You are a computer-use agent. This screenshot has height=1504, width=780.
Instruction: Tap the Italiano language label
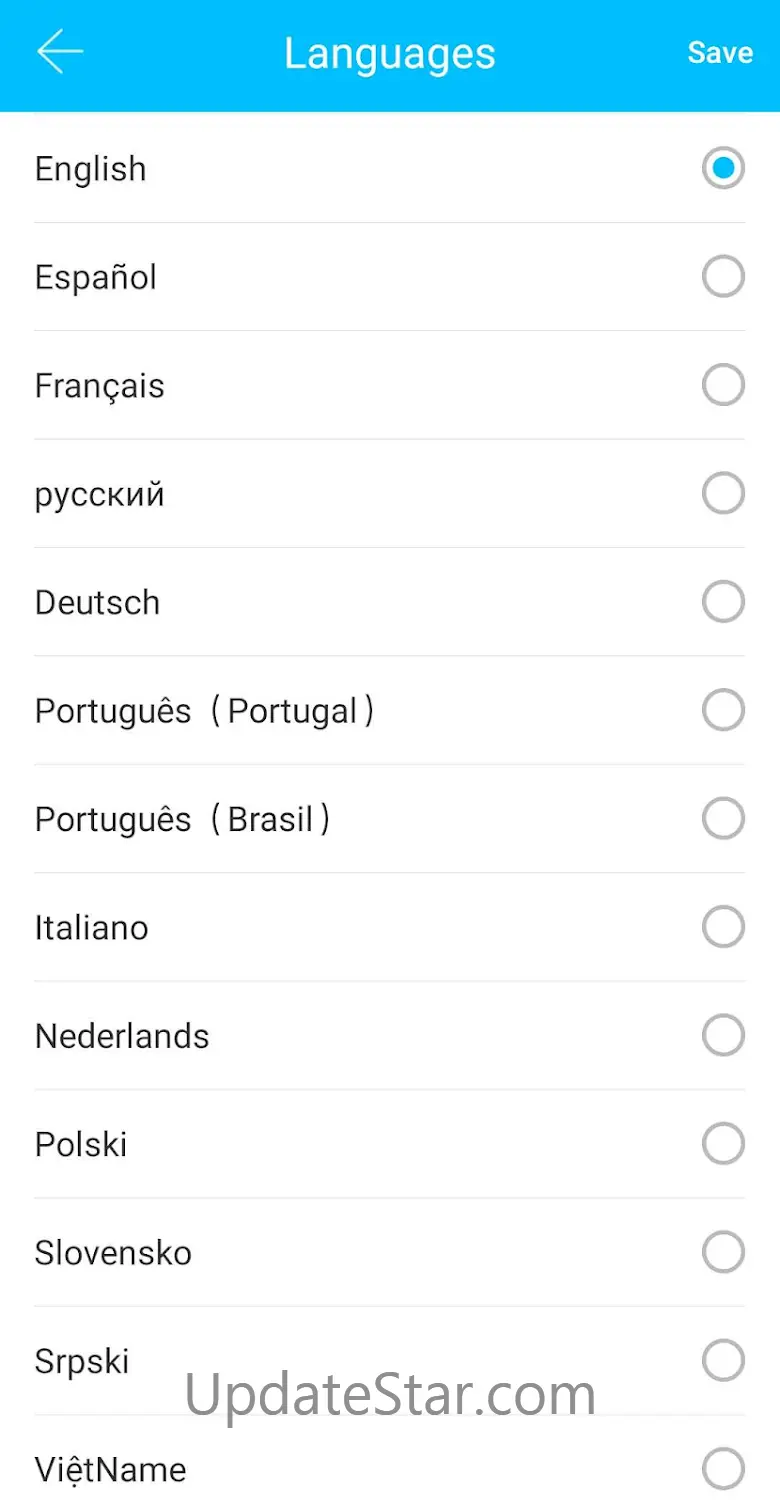coord(92,928)
